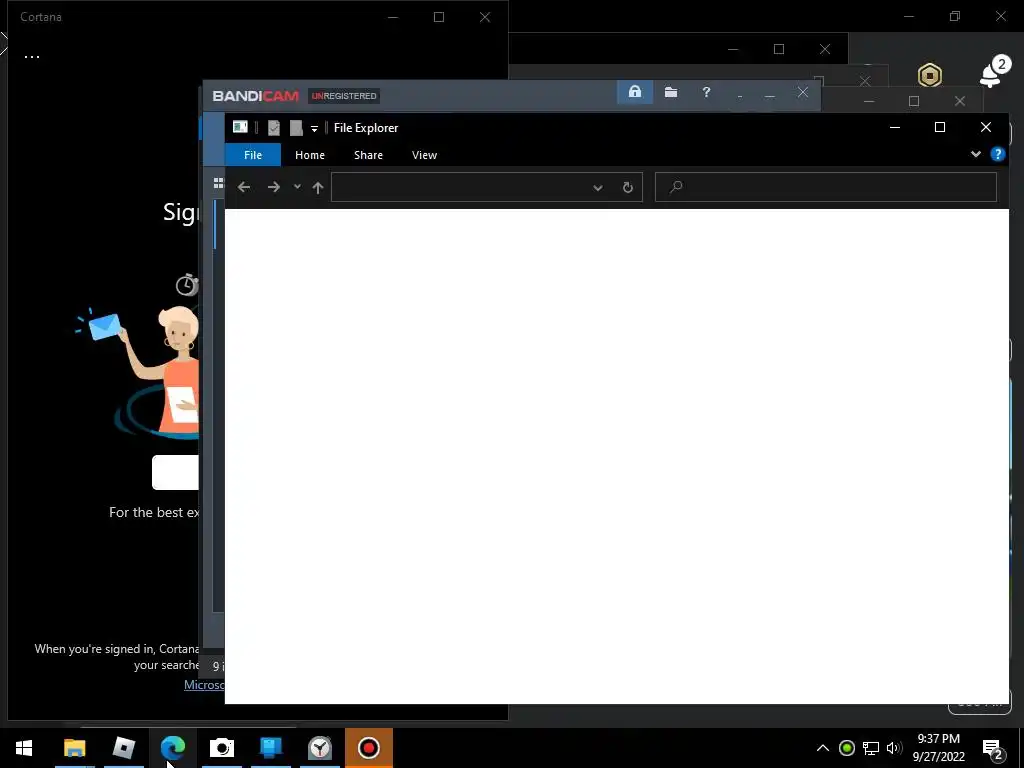The height and width of the screenshot is (768, 1024).
Task: Open the clock app on taskbar
Action: click(x=319, y=748)
